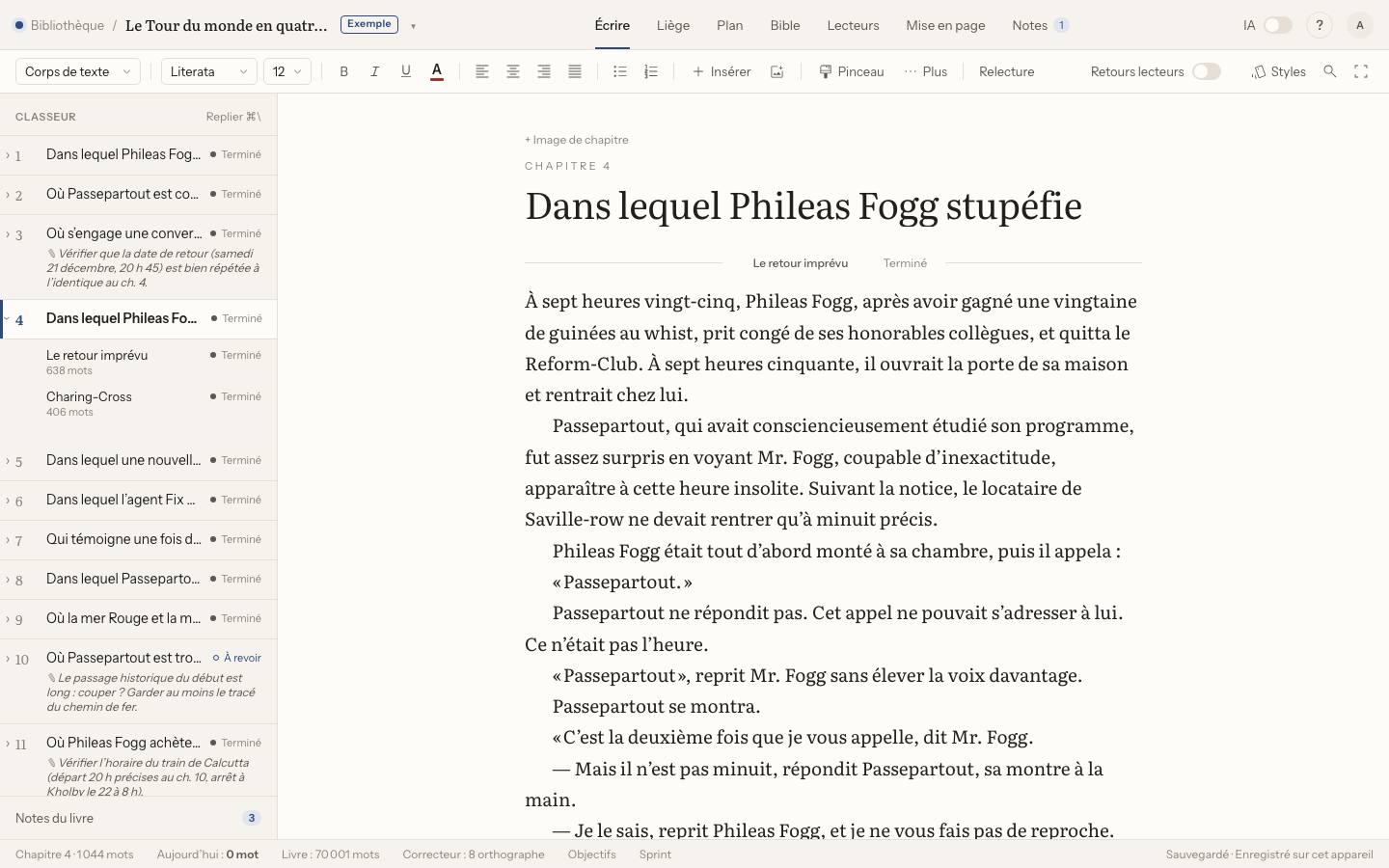
Task: Open Corps de texte style dropdown
Action: pos(78,71)
